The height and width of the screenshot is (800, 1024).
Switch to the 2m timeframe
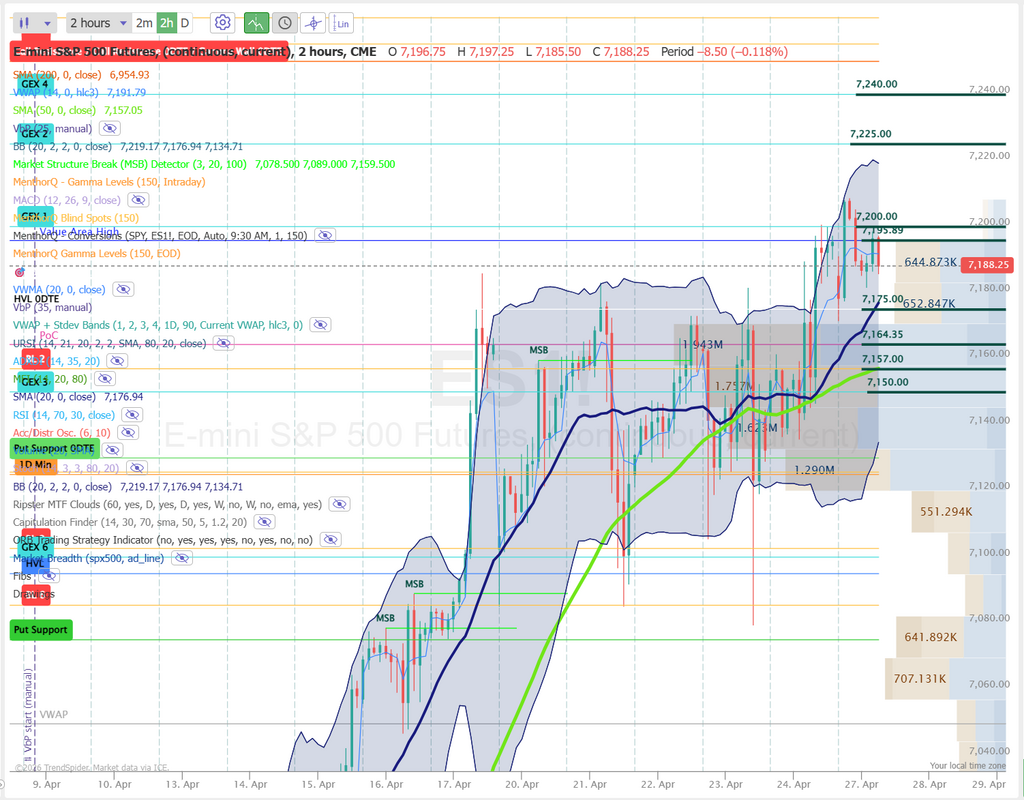coord(144,22)
